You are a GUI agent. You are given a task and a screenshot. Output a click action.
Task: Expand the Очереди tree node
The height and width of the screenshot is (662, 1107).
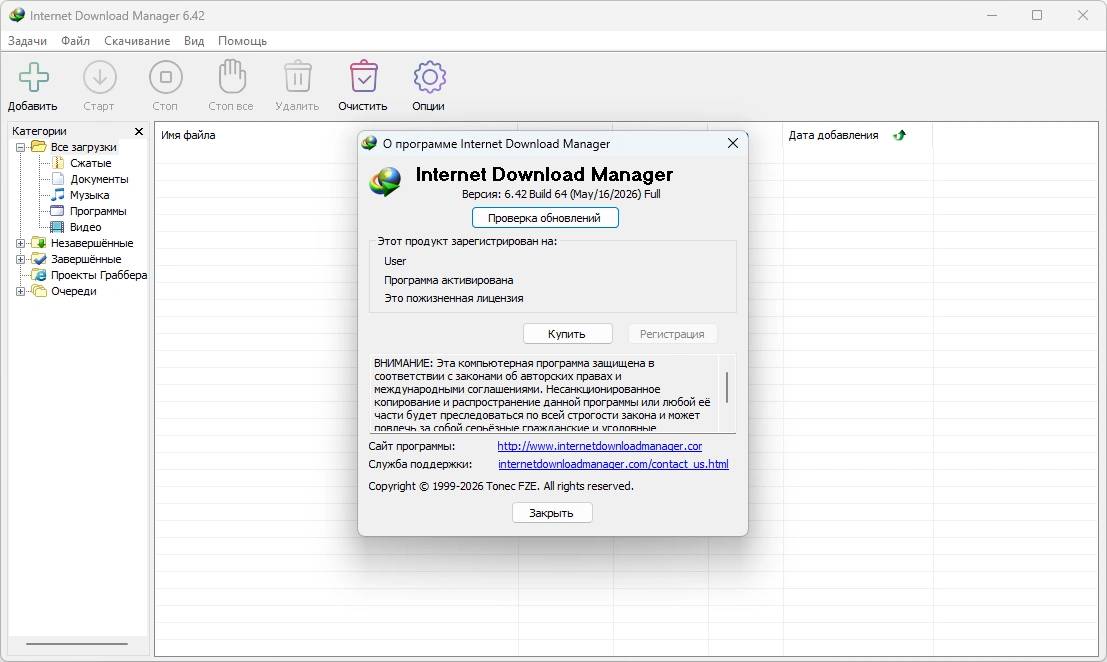tap(20, 291)
